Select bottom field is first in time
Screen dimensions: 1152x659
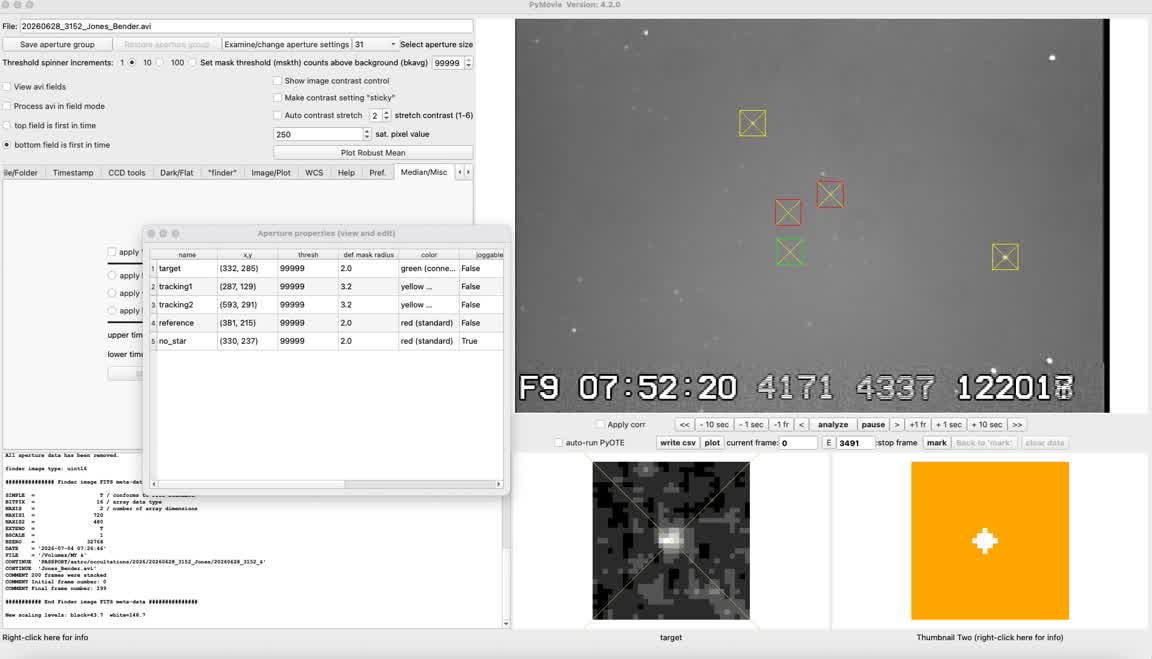click(x=7, y=145)
